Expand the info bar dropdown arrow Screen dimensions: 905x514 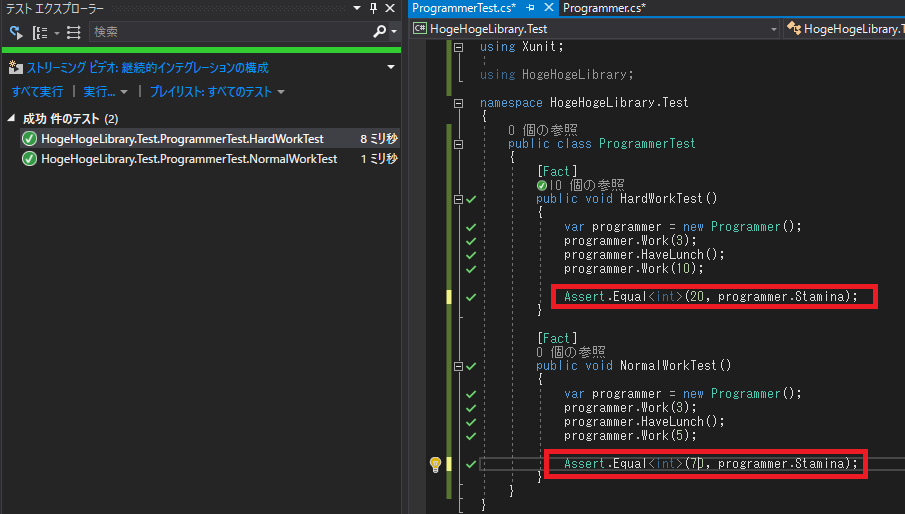coord(391,67)
